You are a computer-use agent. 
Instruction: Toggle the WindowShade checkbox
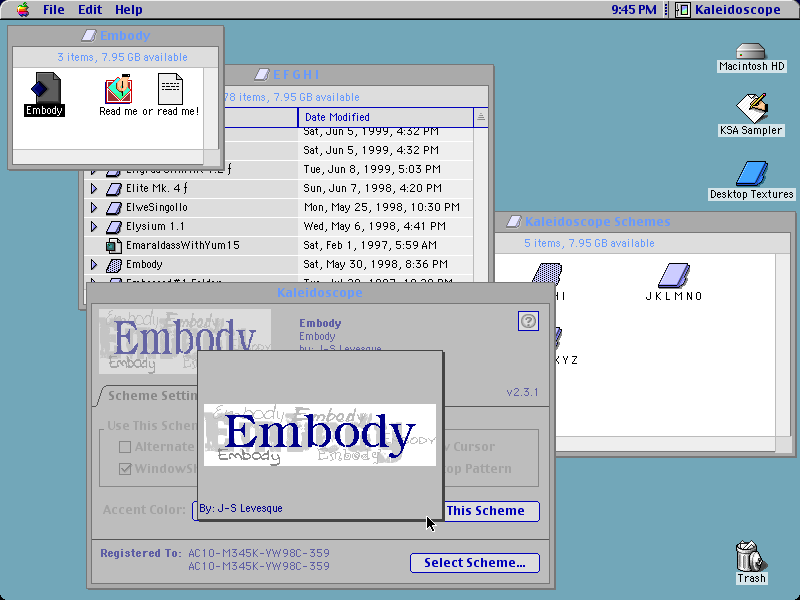(x=125, y=468)
